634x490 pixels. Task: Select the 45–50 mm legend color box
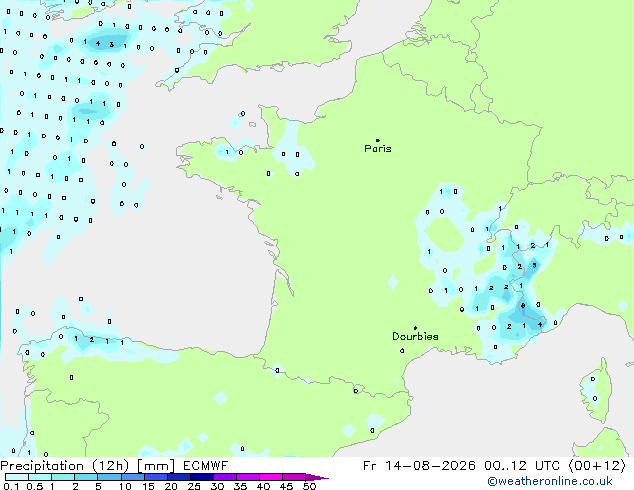(x=294, y=477)
